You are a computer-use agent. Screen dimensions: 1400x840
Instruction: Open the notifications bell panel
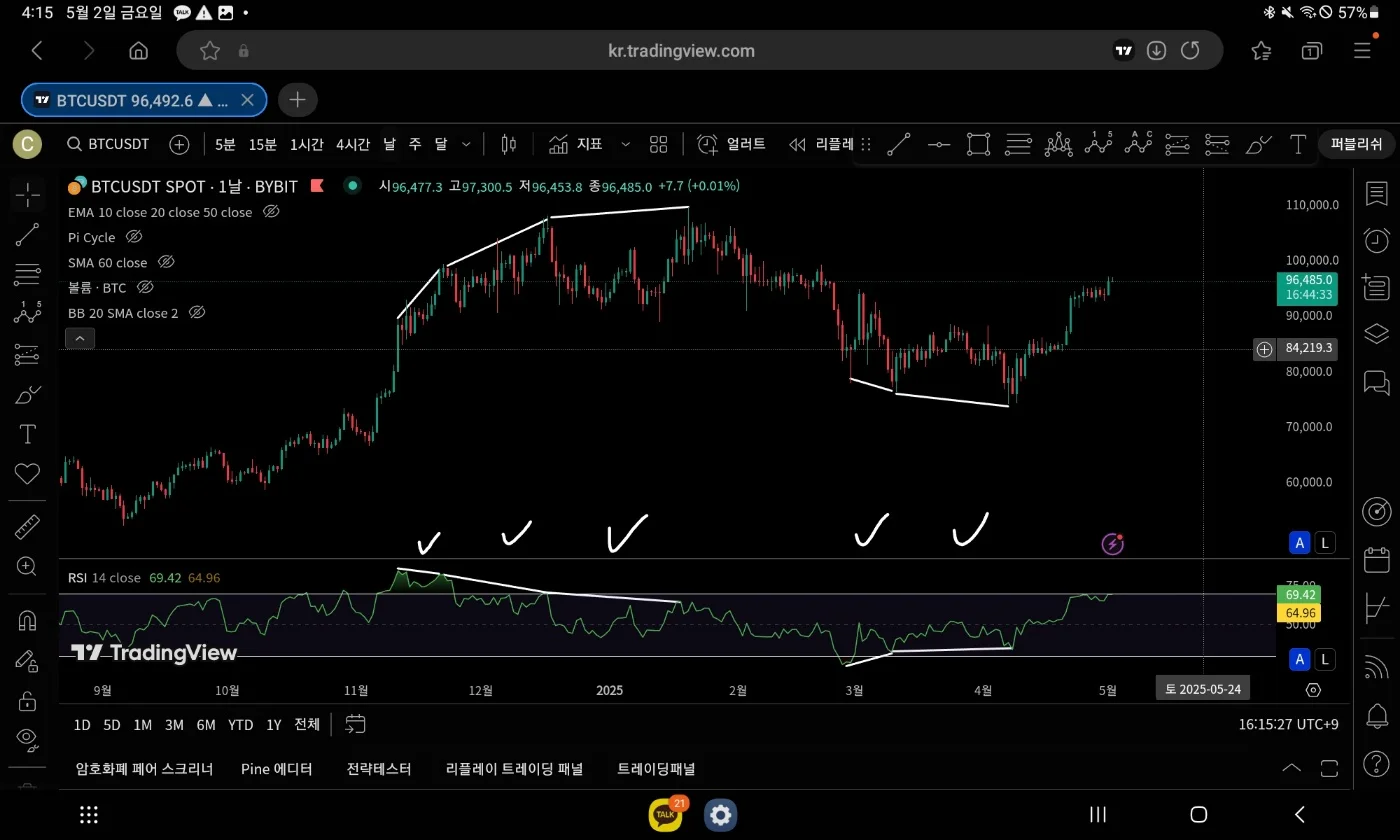click(1377, 716)
